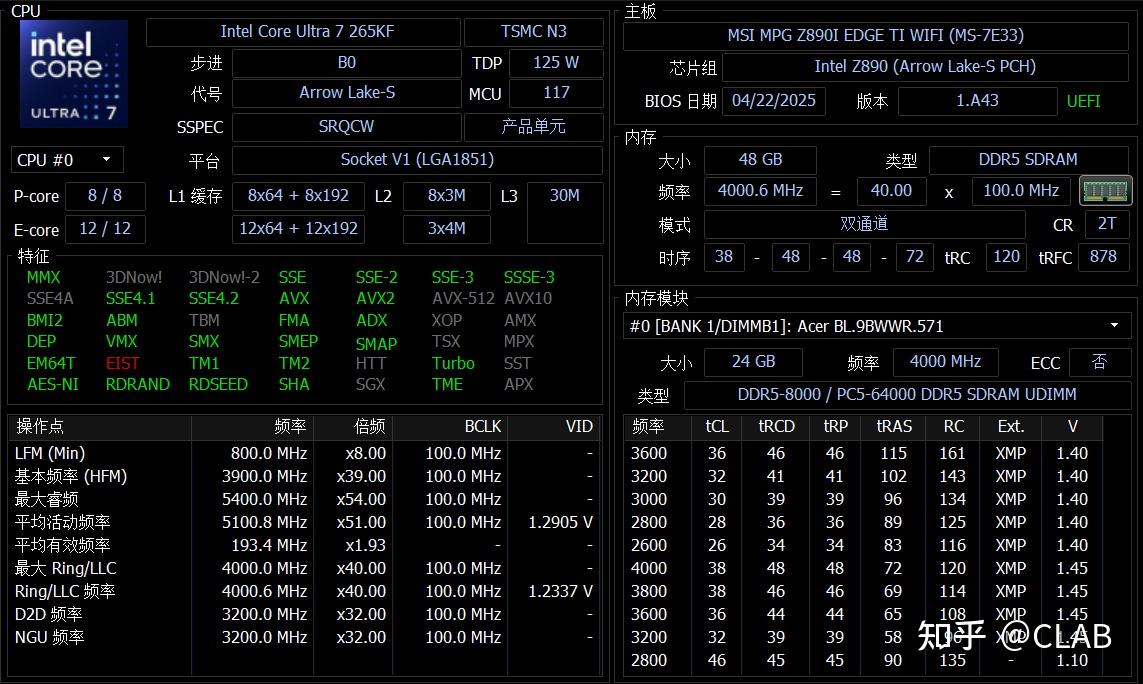Click the 双通道 memory mode box

(864, 223)
